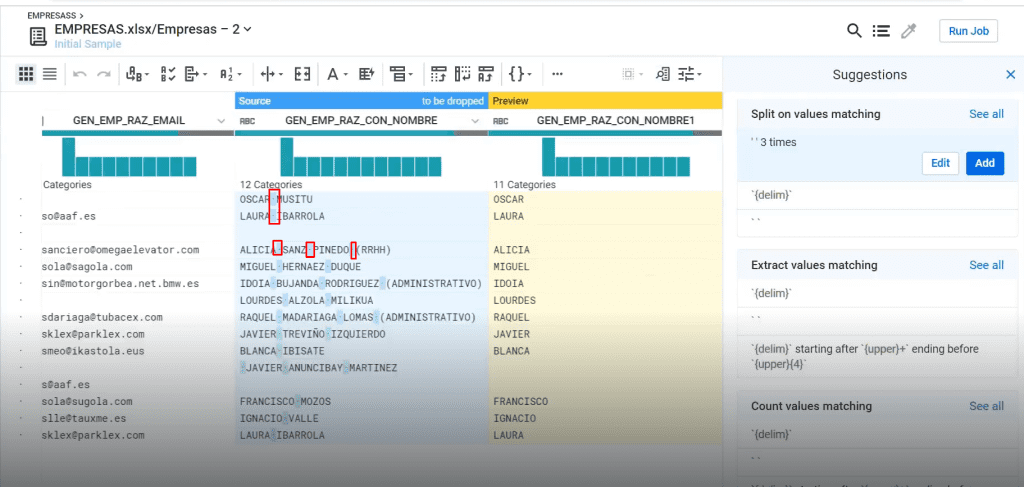Open the split column tool dropdown
This screenshot has width=1024, height=487.
272,74
